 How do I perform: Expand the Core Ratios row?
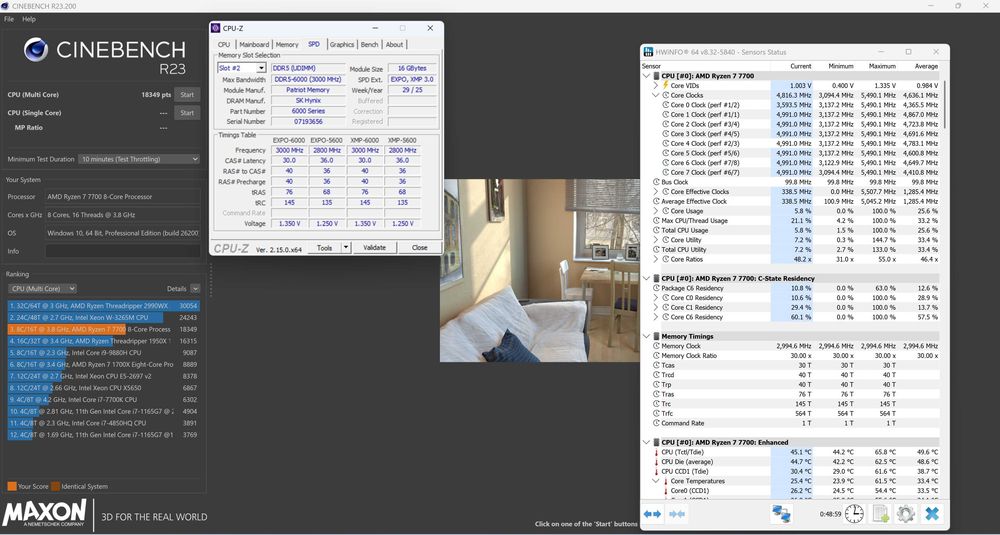point(656,259)
